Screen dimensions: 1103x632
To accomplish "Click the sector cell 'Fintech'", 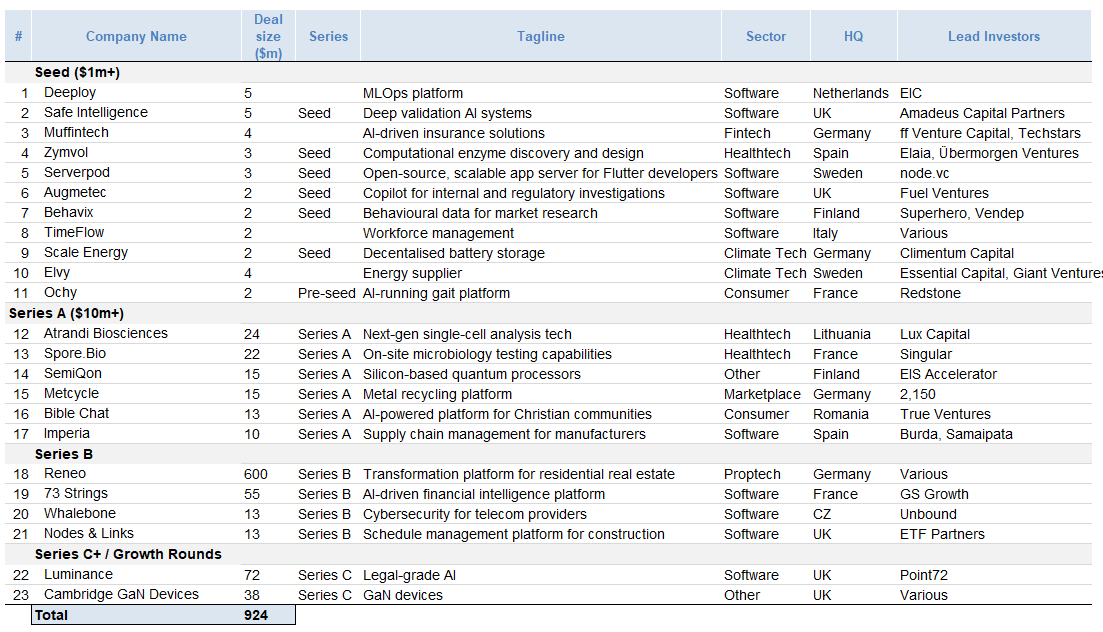I will click(747, 133).
